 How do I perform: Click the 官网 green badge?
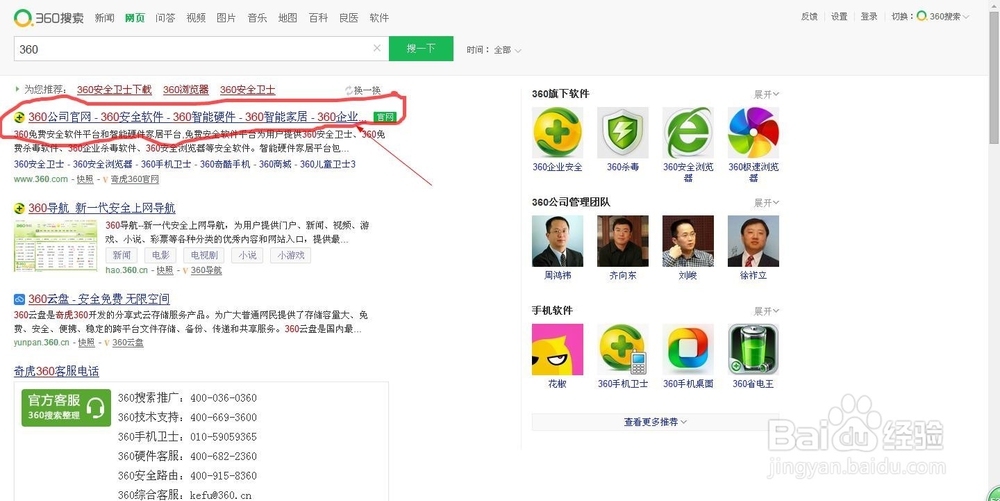(x=385, y=117)
